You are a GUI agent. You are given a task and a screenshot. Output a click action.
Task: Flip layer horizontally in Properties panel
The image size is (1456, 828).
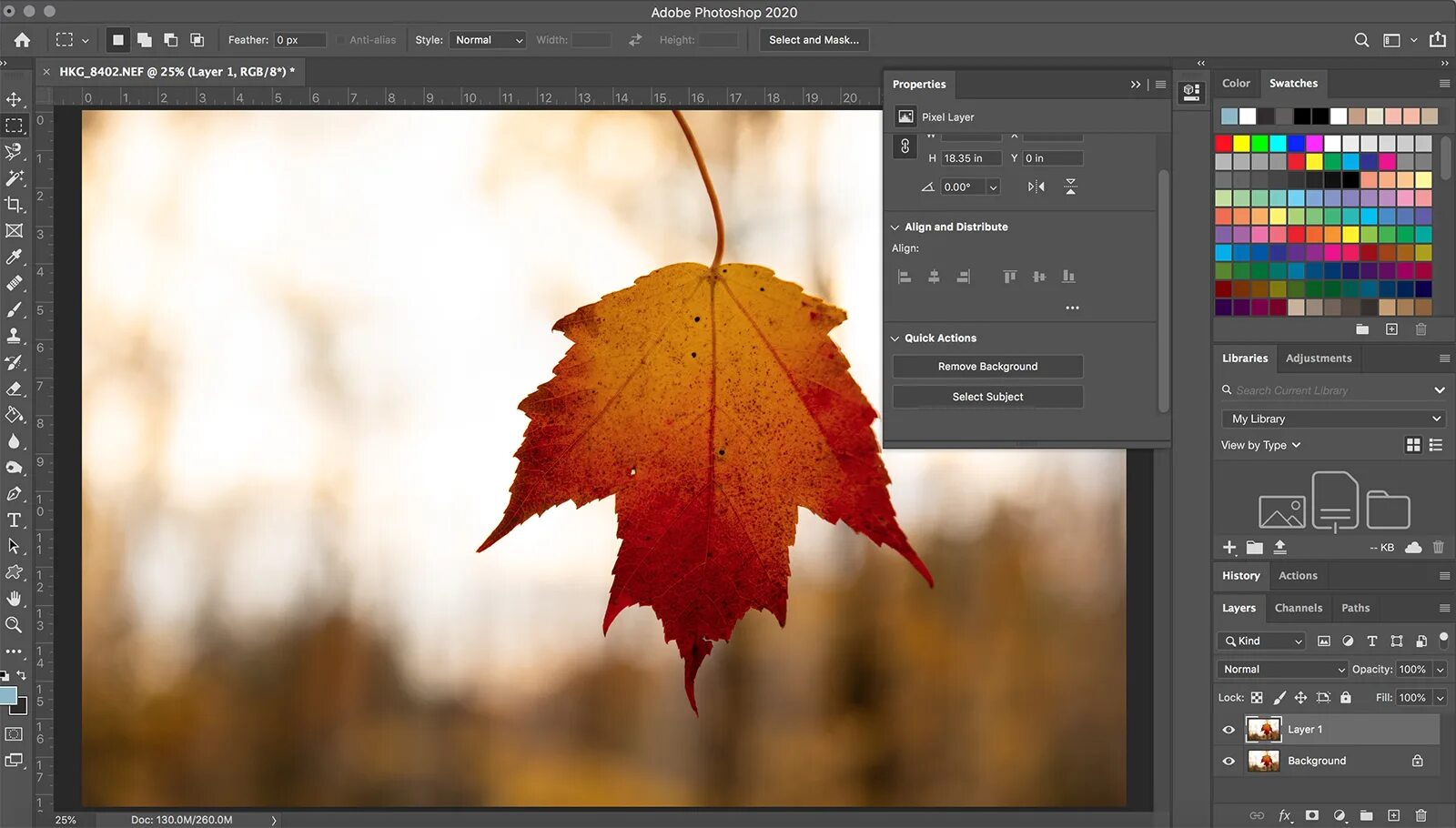pyautogui.click(x=1036, y=187)
